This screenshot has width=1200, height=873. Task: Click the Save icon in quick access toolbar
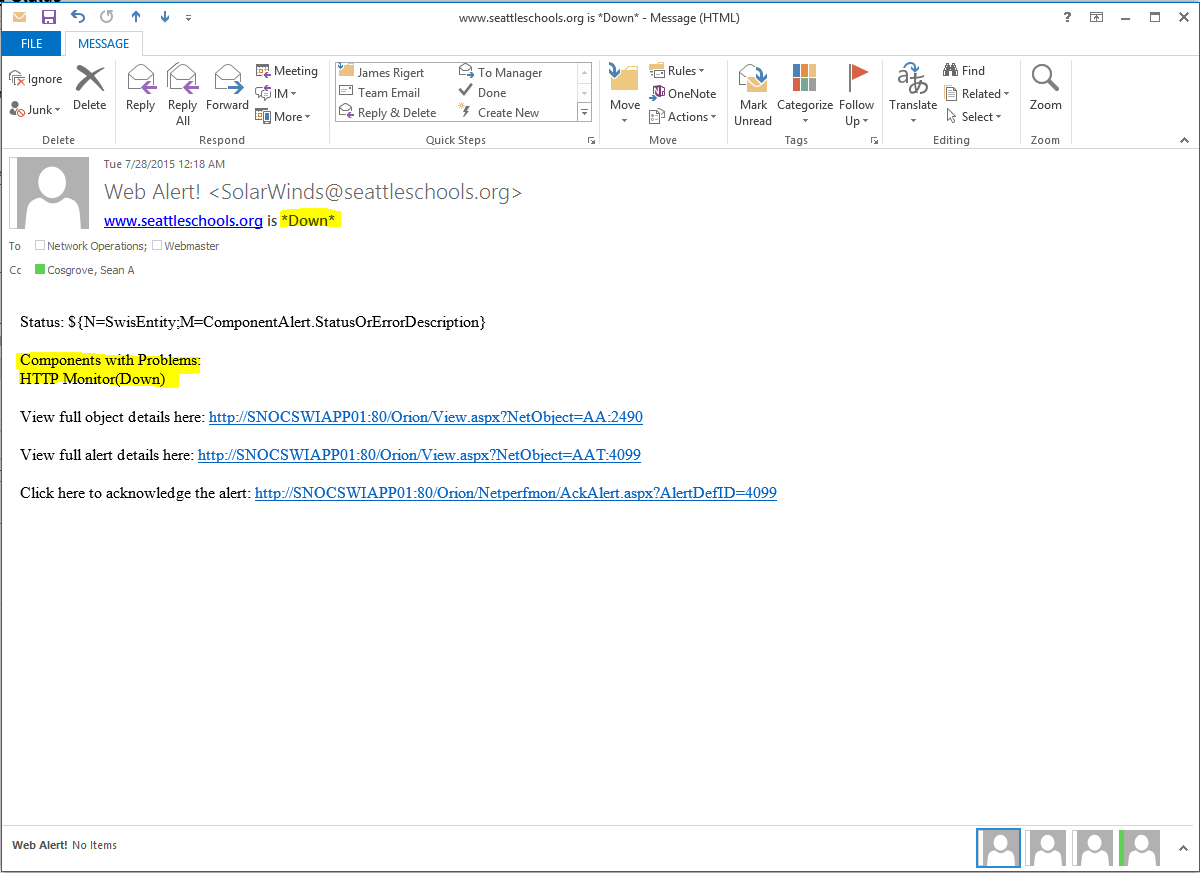click(49, 17)
